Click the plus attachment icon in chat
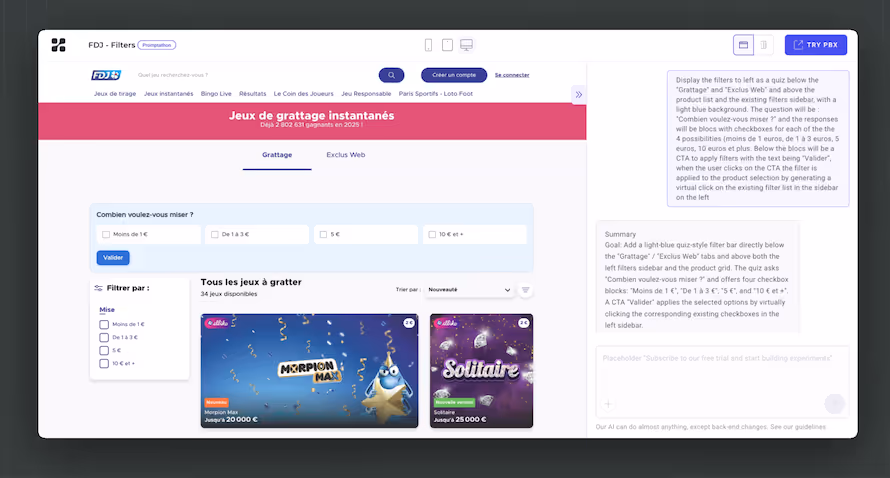The height and width of the screenshot is (478, 890). coord(608,404)
